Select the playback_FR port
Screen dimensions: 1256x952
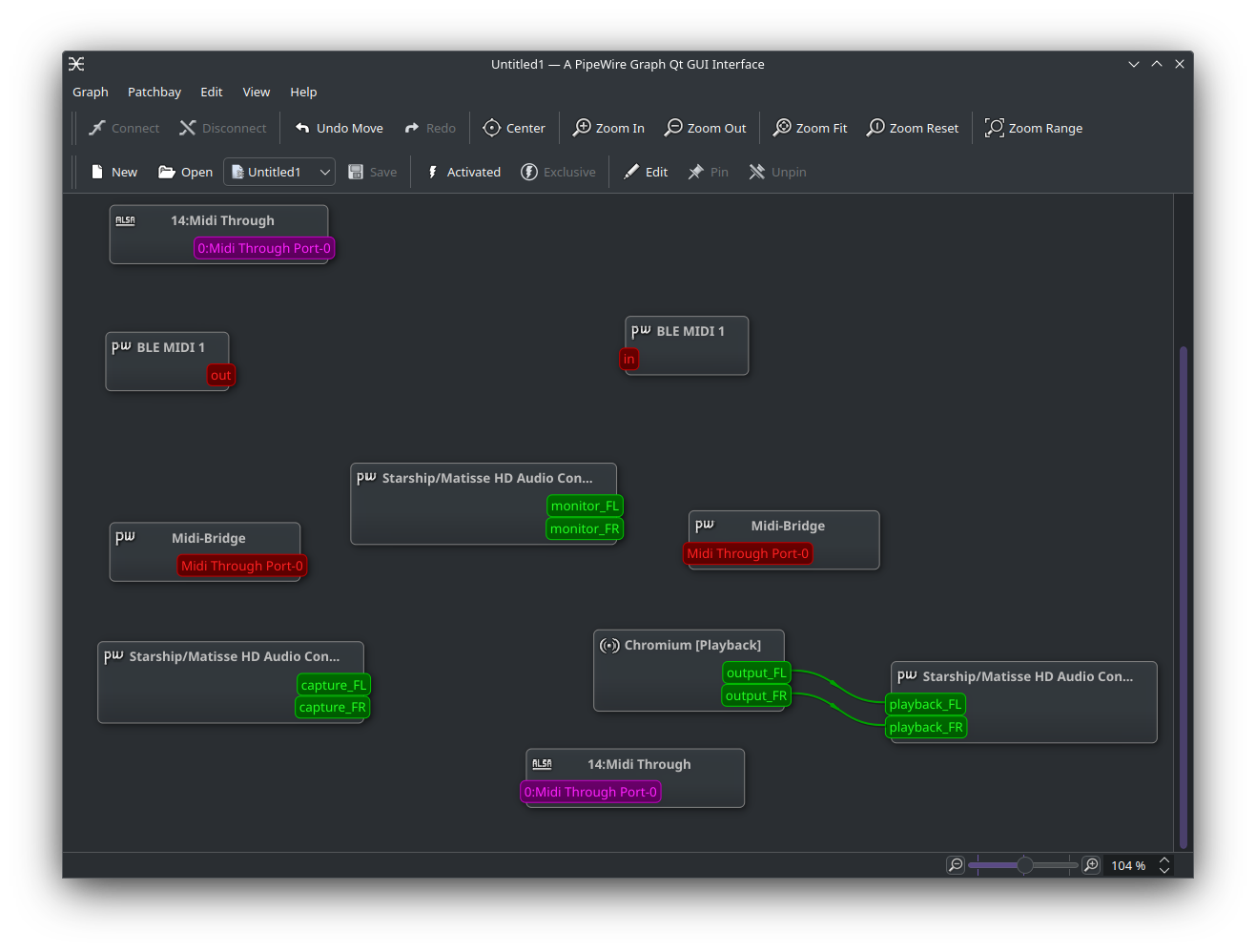point(926,727)
